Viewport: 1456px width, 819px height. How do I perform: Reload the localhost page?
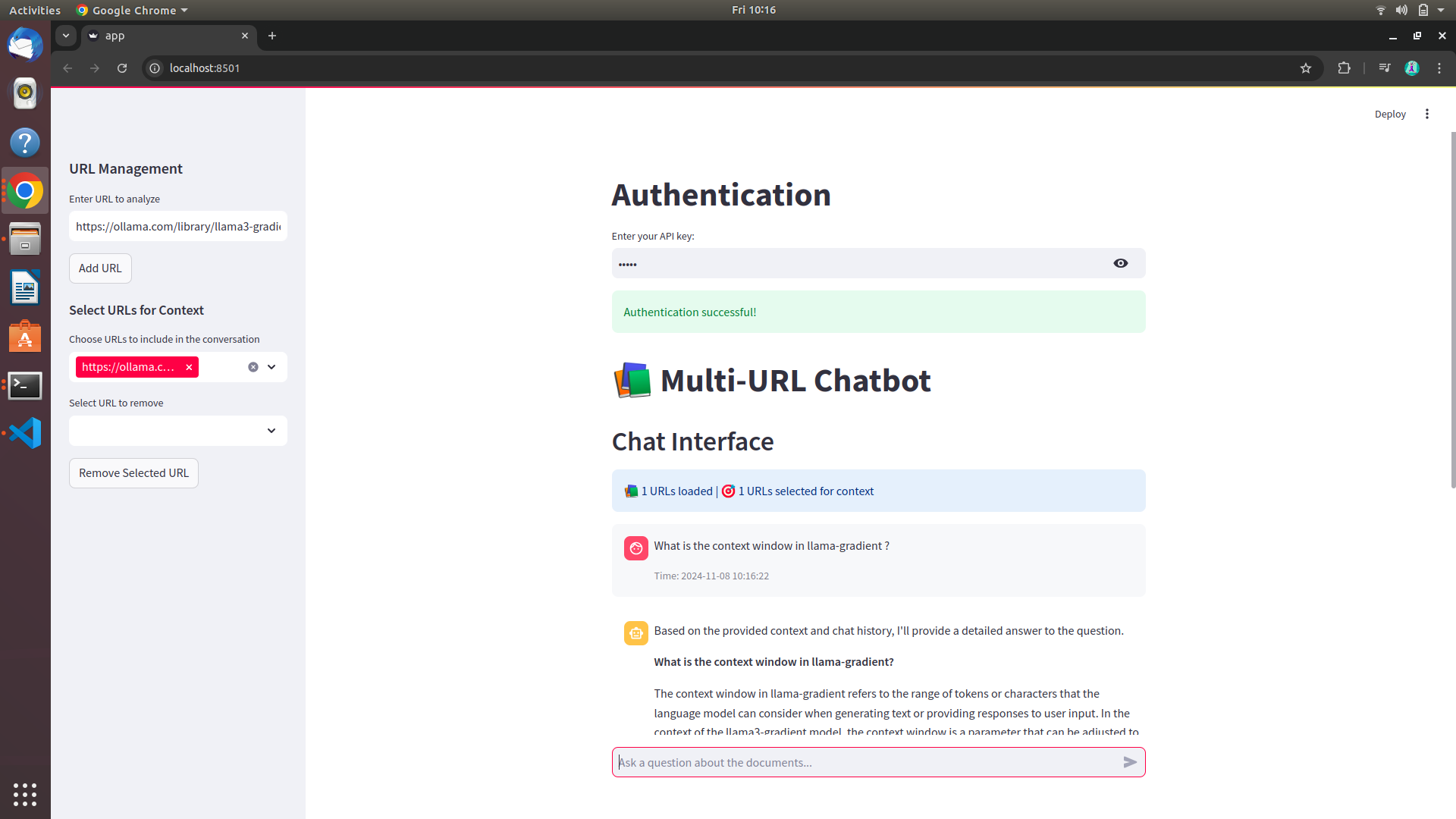(x=122, y=68)
